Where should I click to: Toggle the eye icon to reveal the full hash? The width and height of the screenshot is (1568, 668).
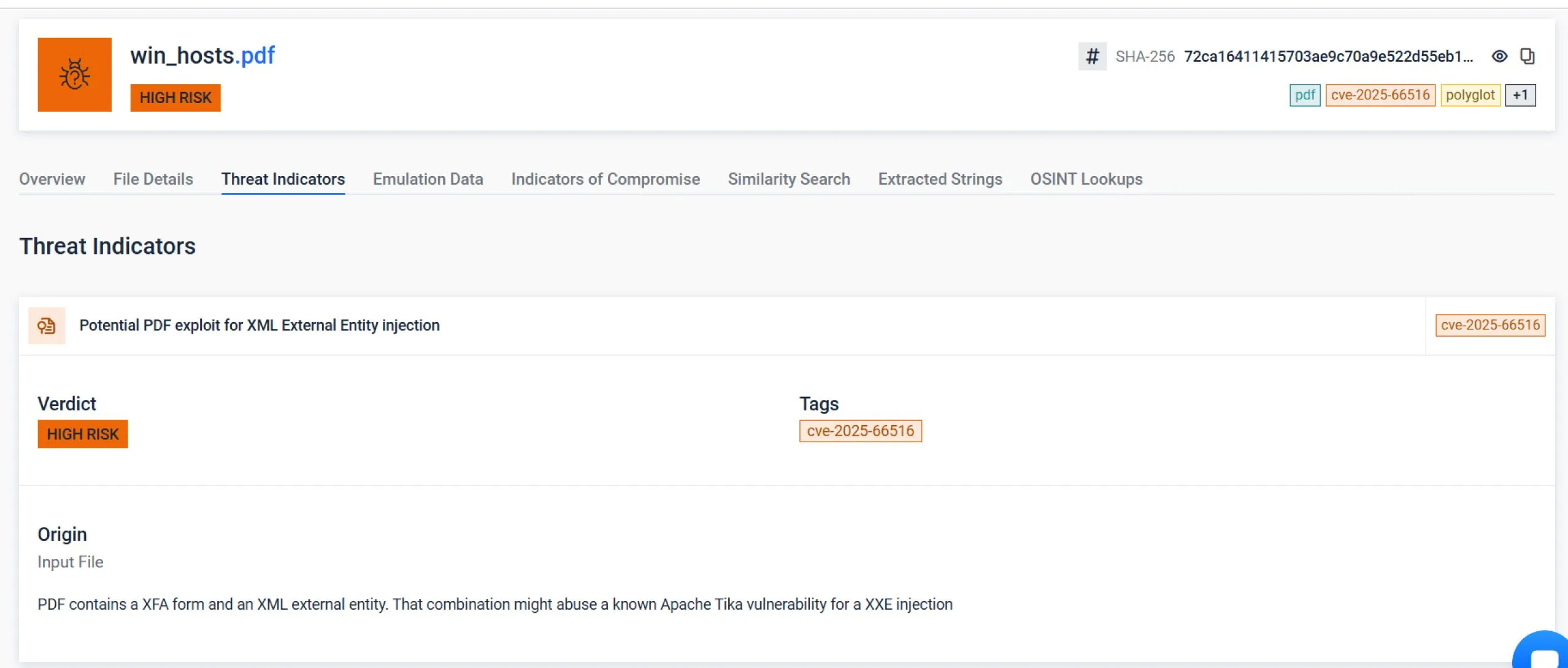point(1499,56)
